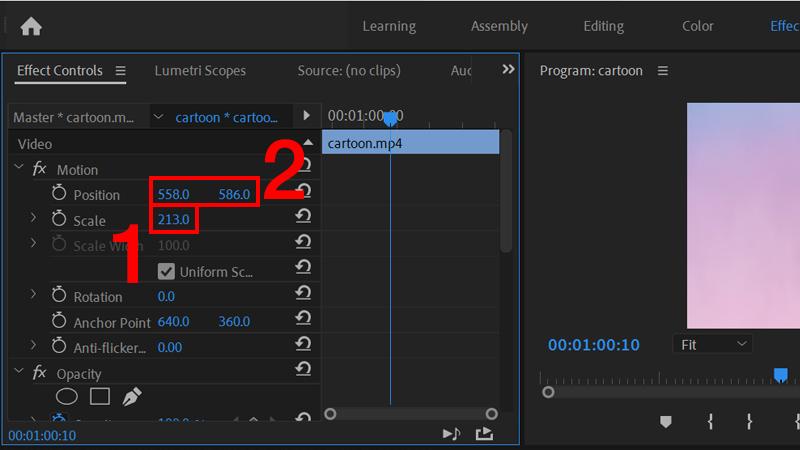
Task: Click the Play Only Audio icon
Action: (x=451, y=434)
